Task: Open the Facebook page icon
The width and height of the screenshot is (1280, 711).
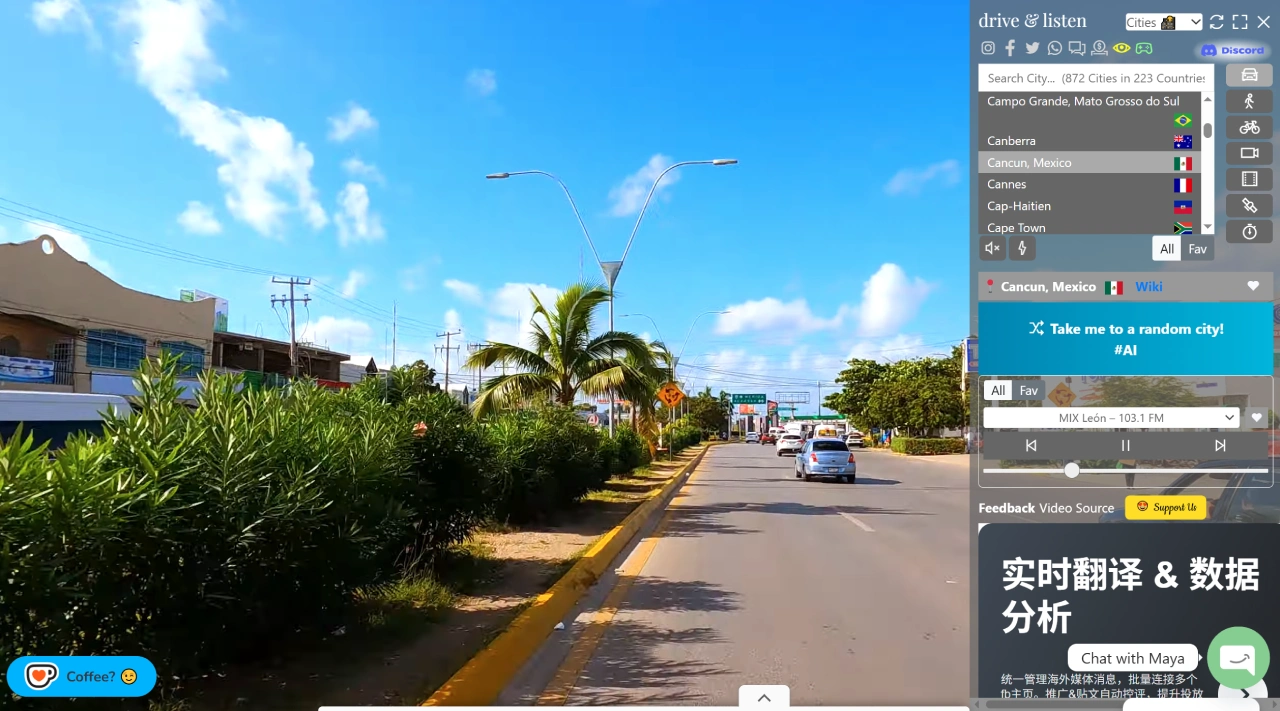Action: [x=1010, y=48]
